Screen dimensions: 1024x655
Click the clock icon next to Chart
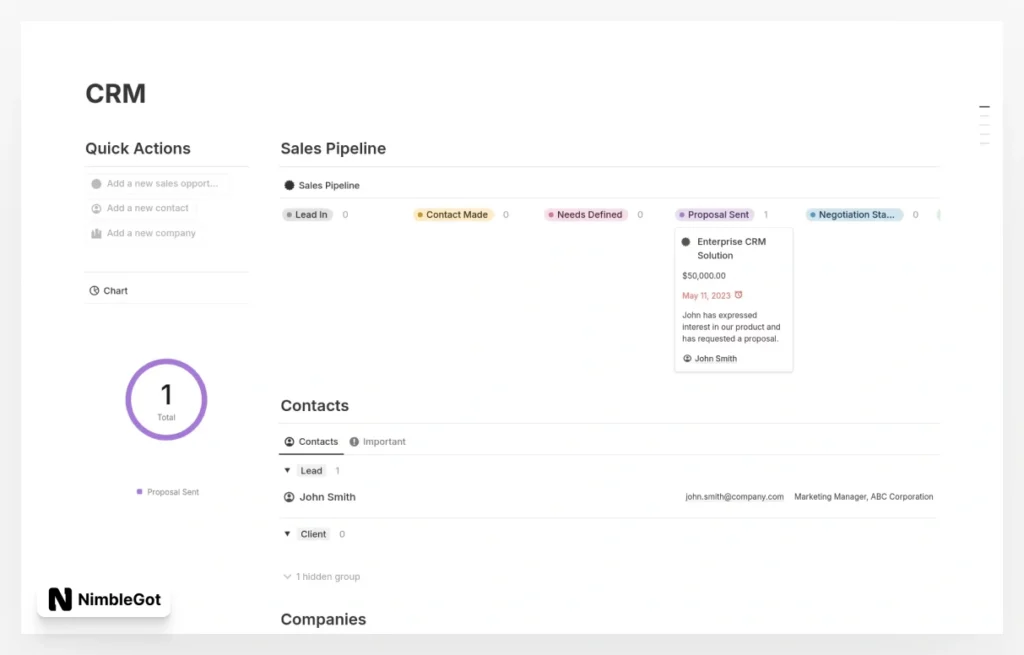(94, 291)
